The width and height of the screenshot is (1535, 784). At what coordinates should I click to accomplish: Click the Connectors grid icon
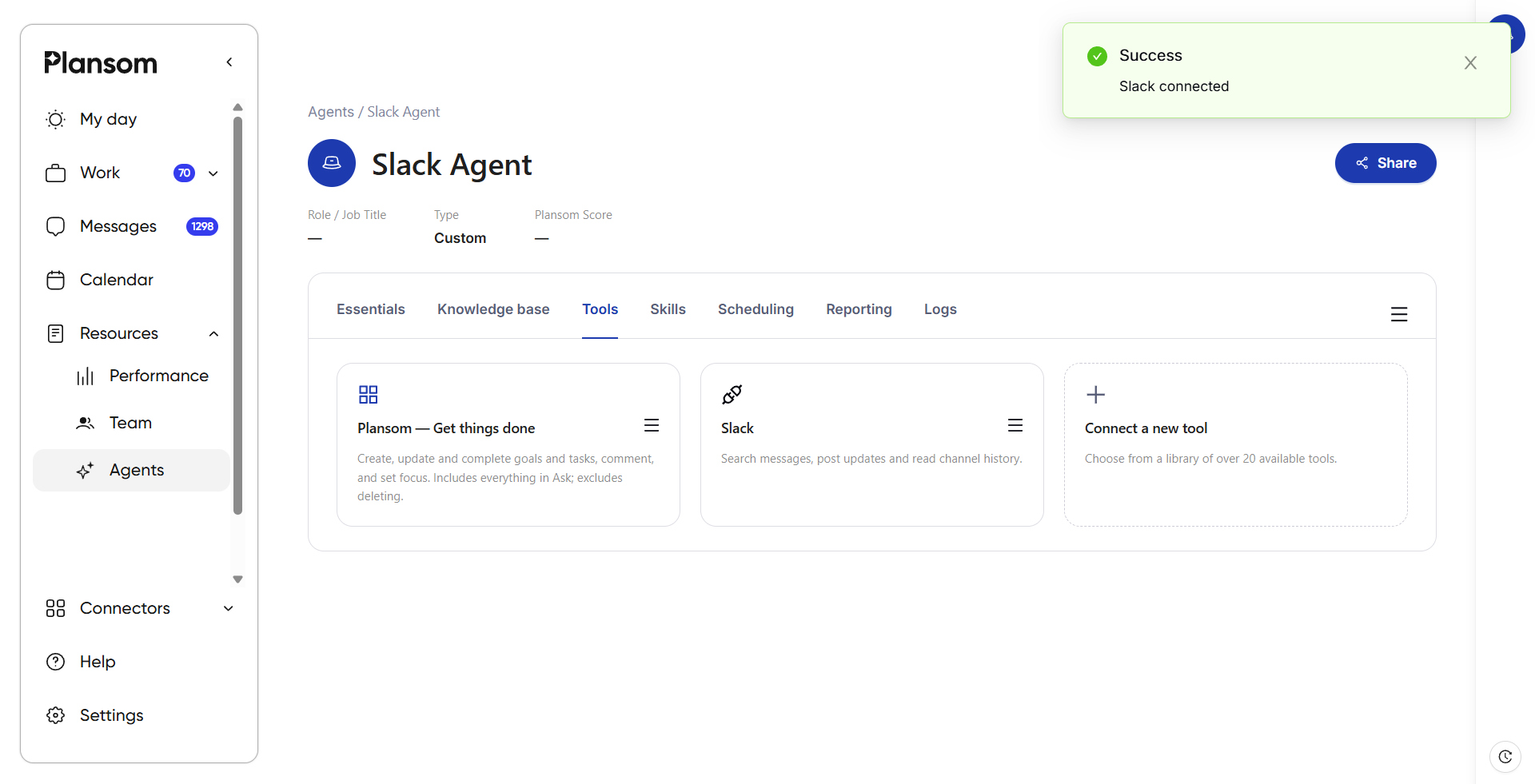pos(55,608)
